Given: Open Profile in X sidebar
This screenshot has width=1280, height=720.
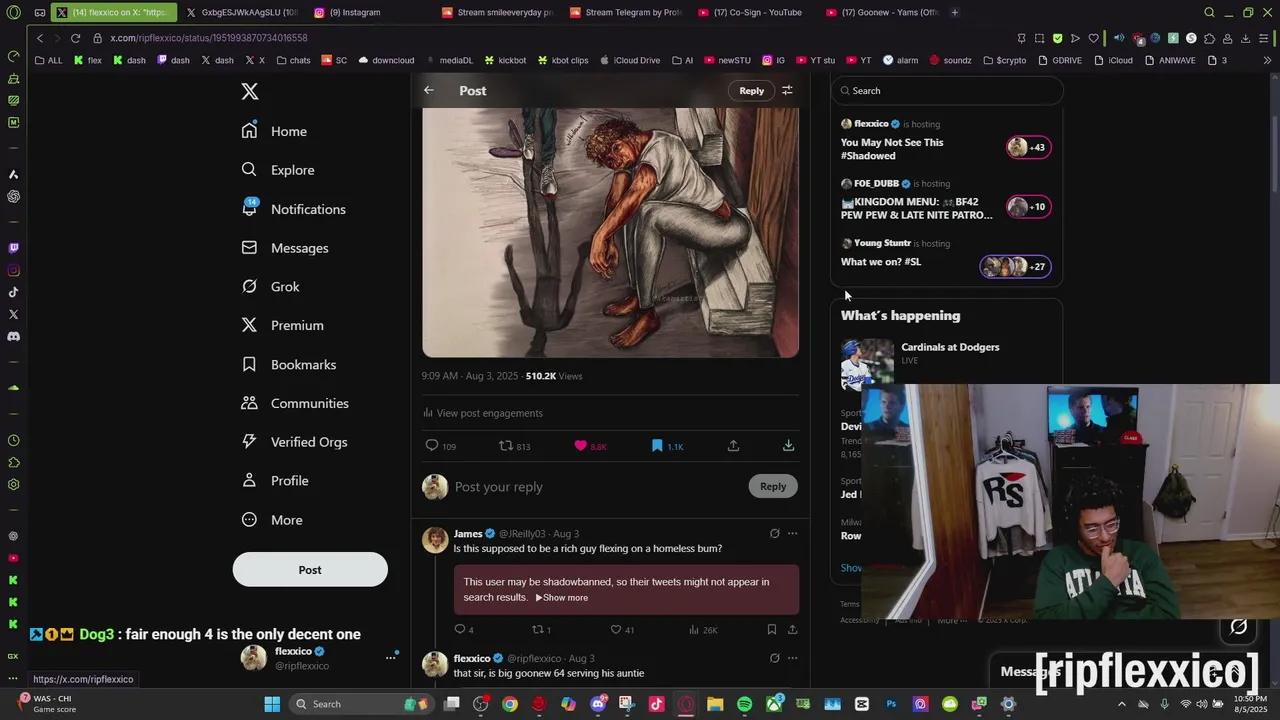Looking at the screenshot, I should coord(275,481).
